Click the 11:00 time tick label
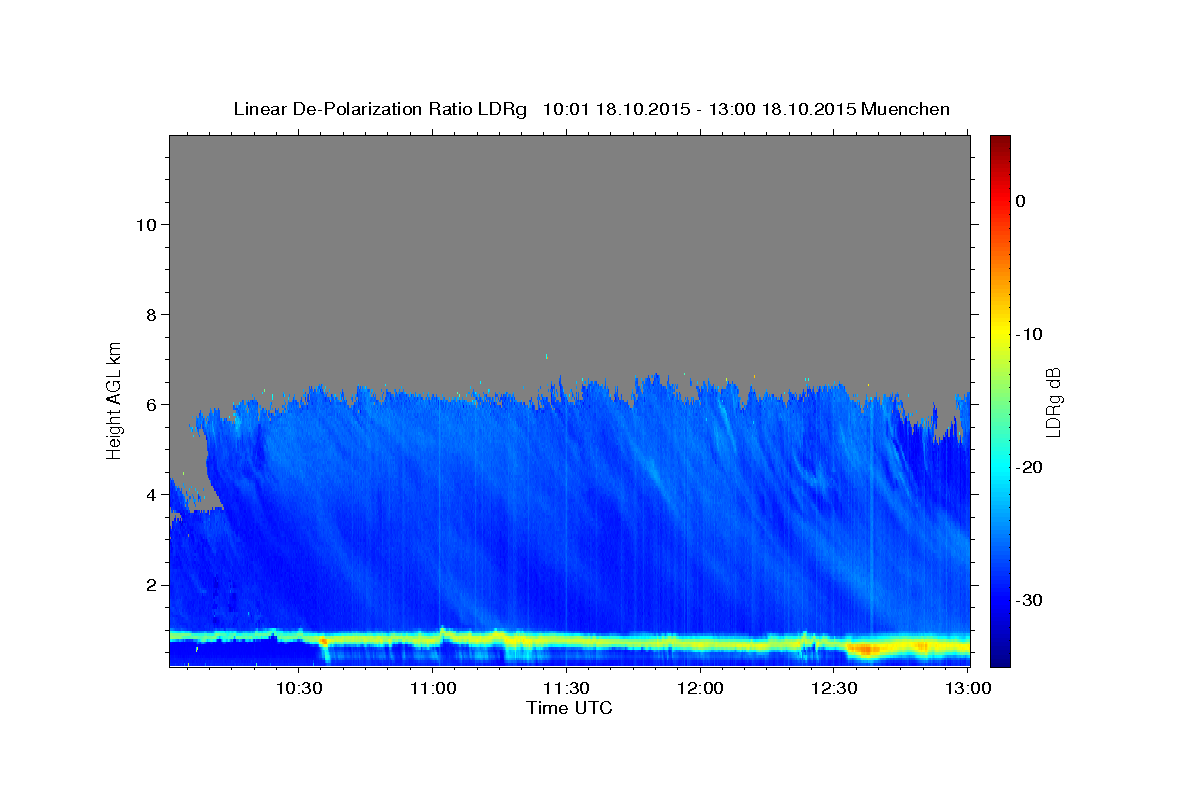 (433, 689)
